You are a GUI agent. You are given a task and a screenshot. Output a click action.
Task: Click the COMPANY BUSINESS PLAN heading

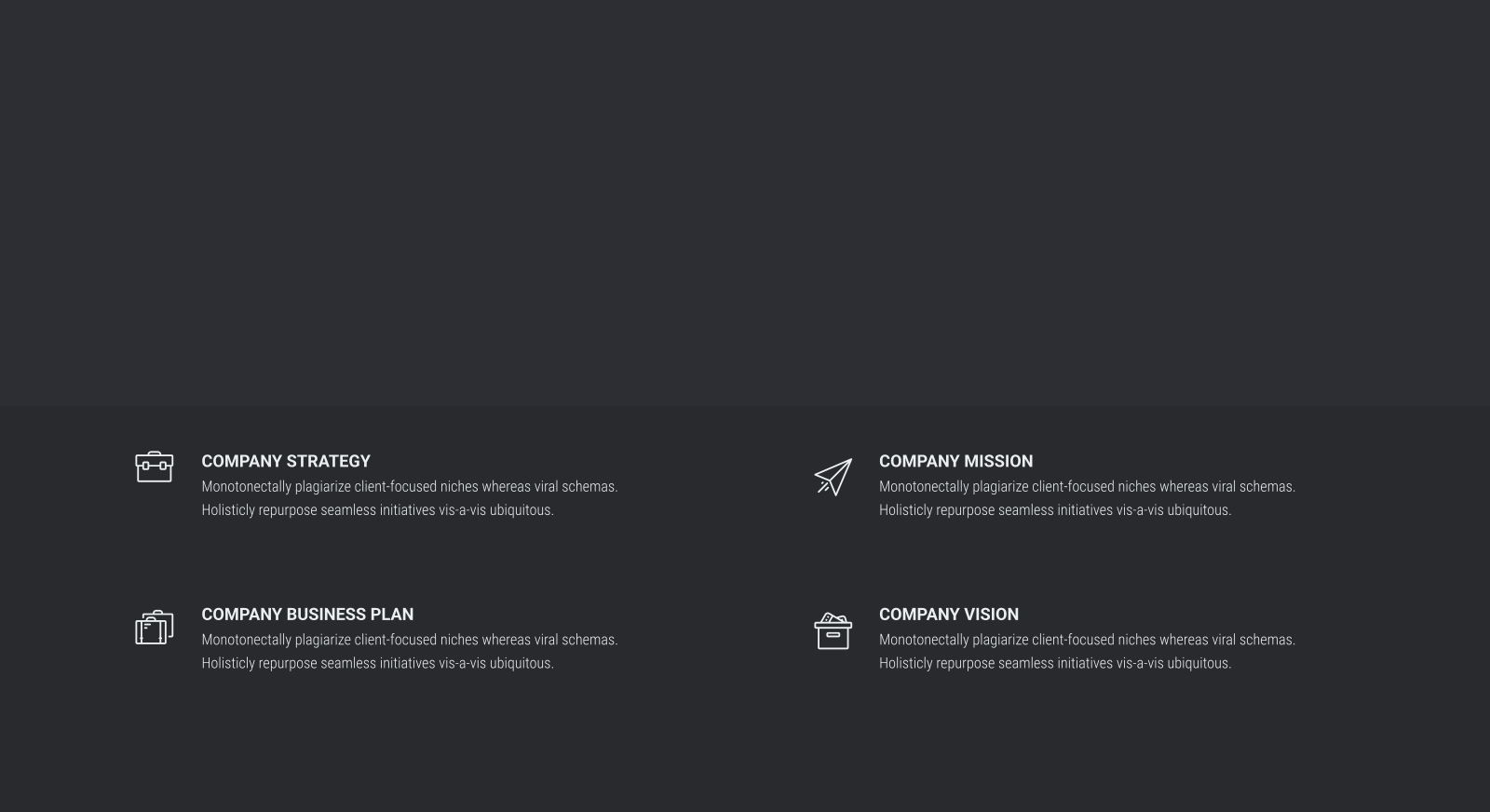tap(307, 615)
